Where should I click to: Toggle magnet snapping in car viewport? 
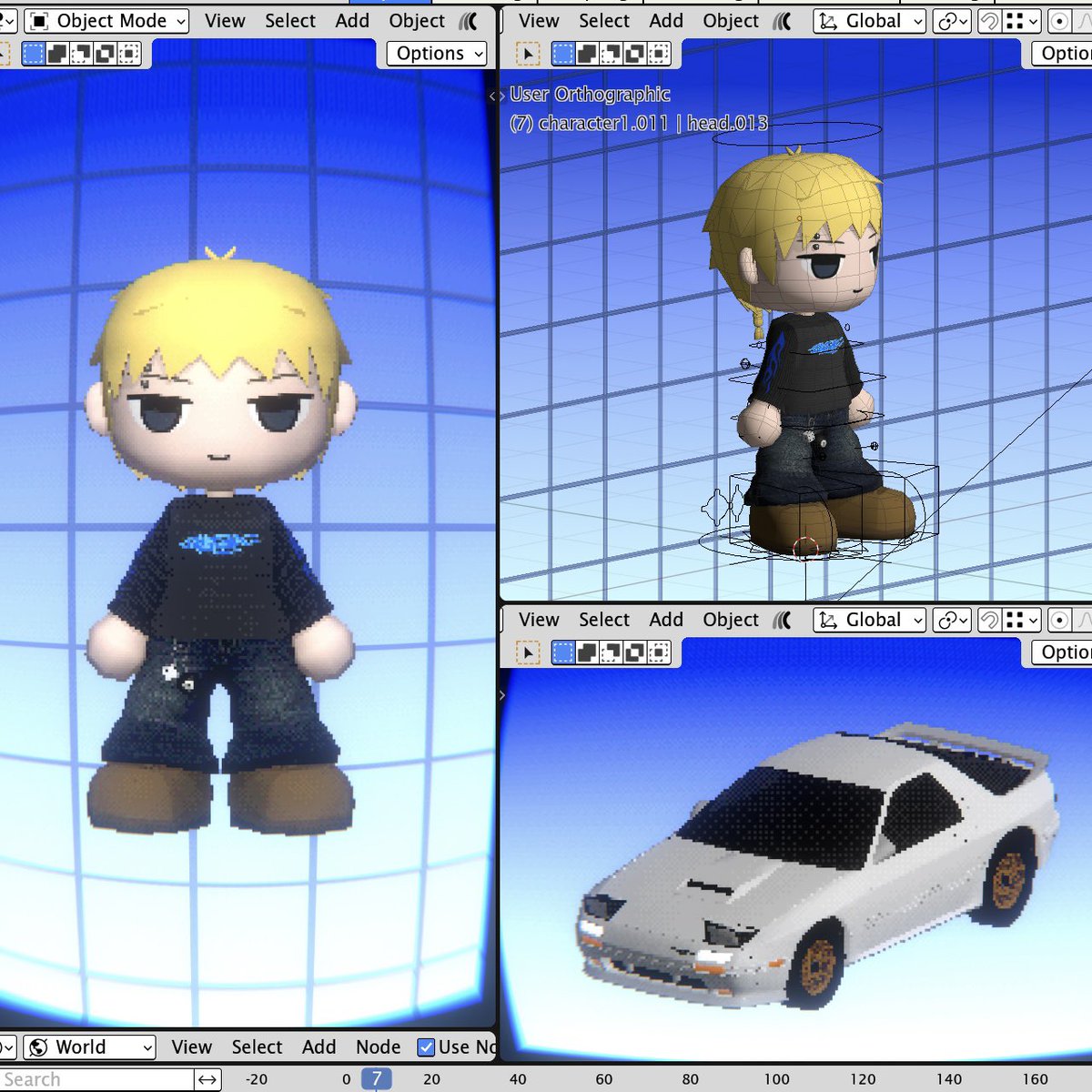[989, 620]
